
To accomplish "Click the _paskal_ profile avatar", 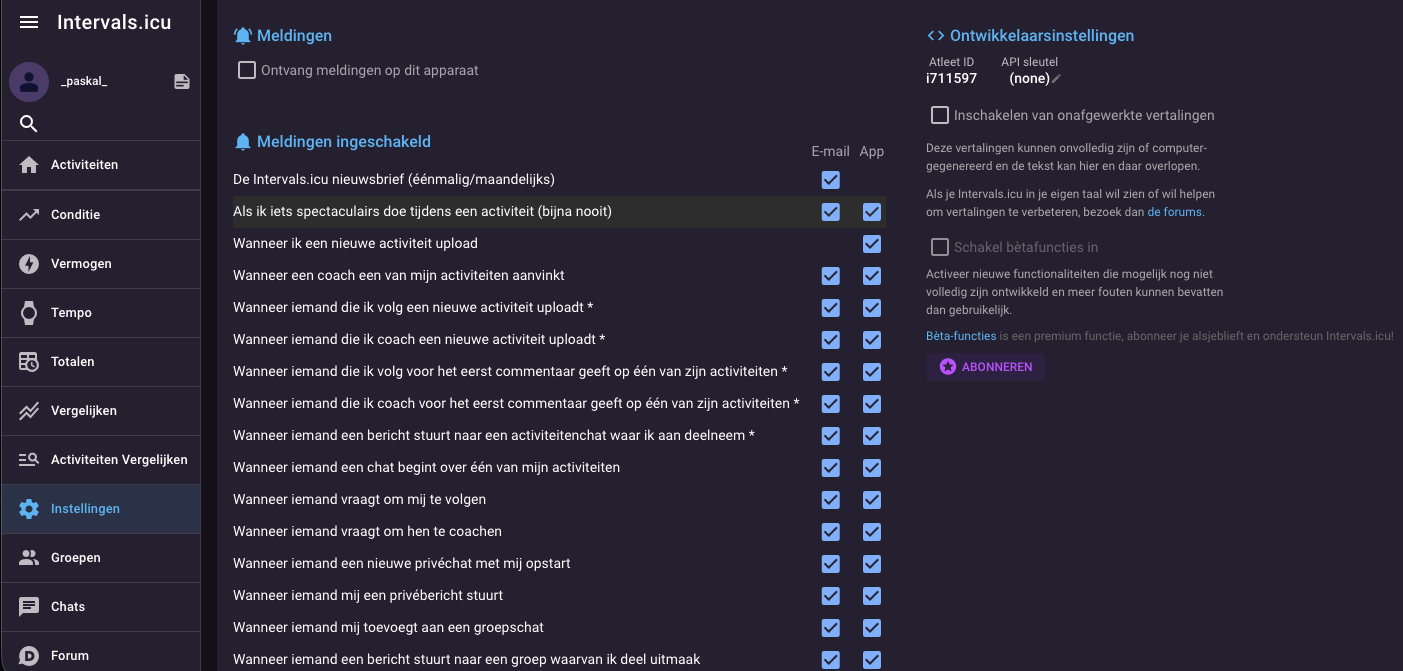I will click(x=29, y=82).
